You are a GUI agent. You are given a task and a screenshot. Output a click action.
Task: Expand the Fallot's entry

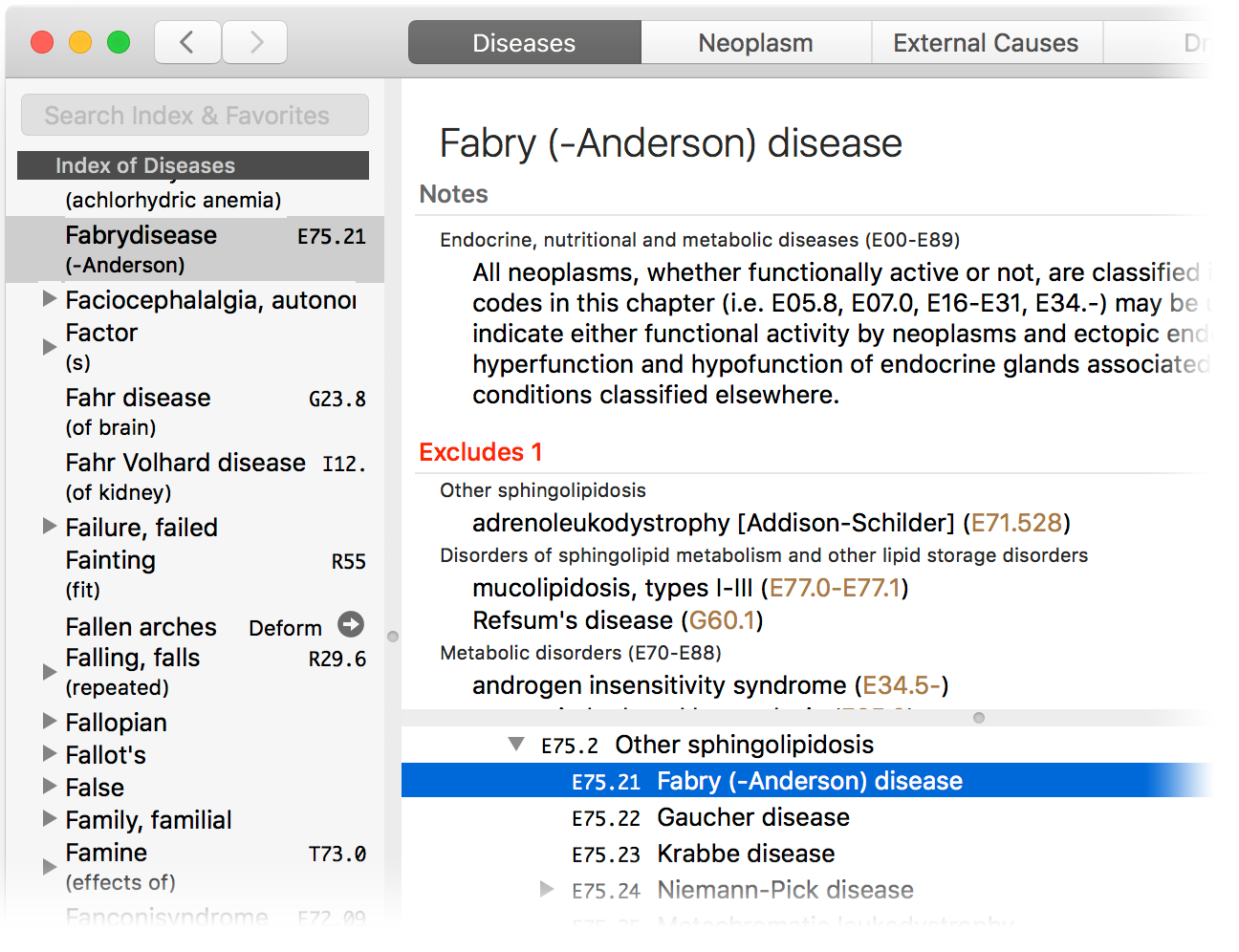point(50,753)
